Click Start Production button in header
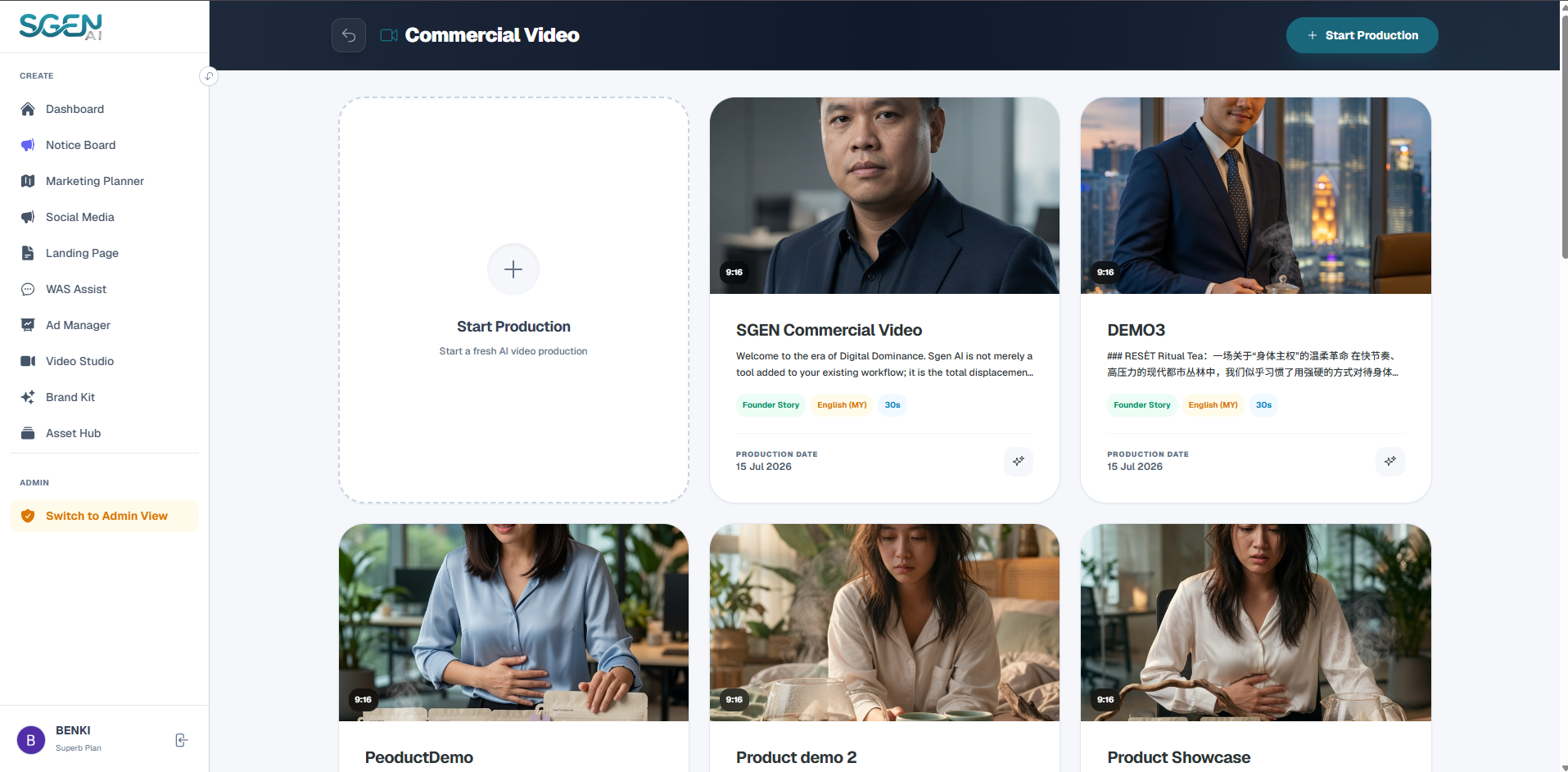The height and width of the screenshot is (772, 1568). [1362, 35]
